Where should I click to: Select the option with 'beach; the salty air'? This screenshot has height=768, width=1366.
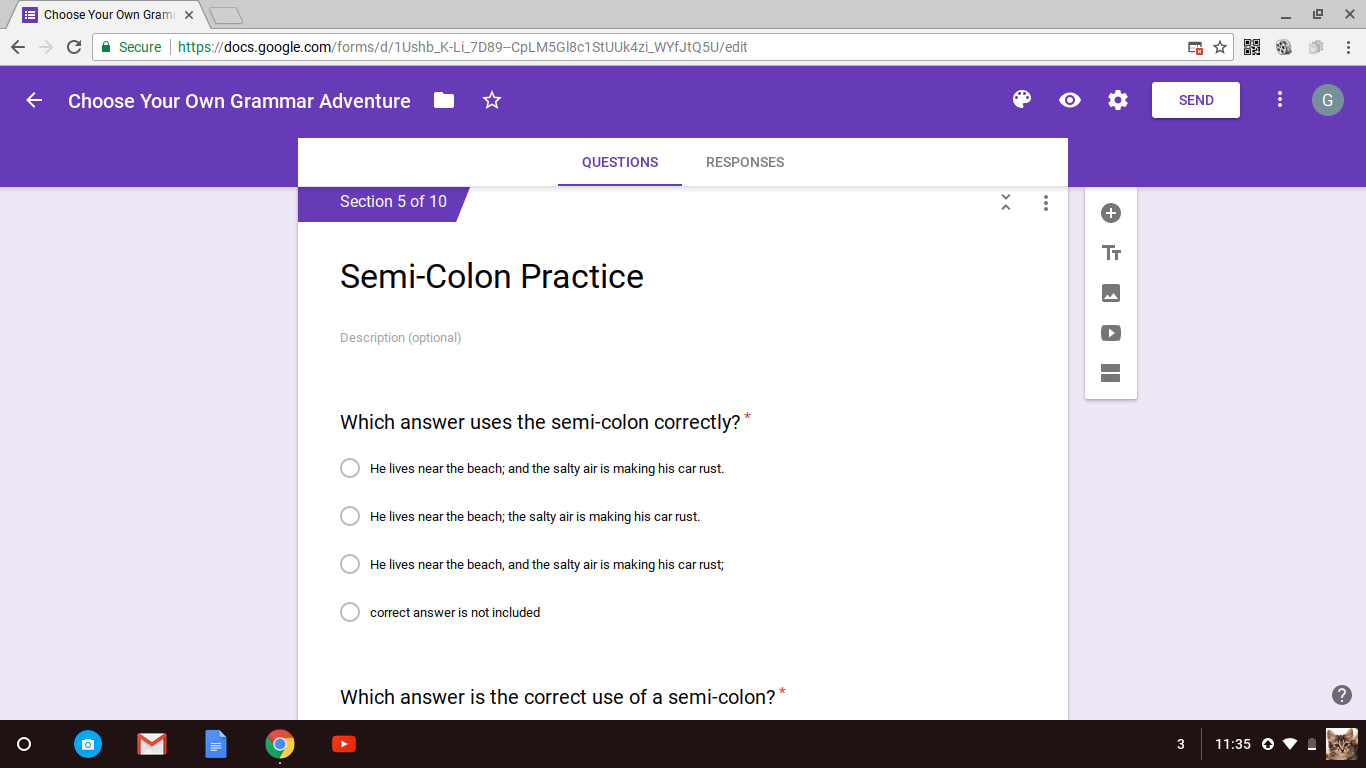point(520,516)
